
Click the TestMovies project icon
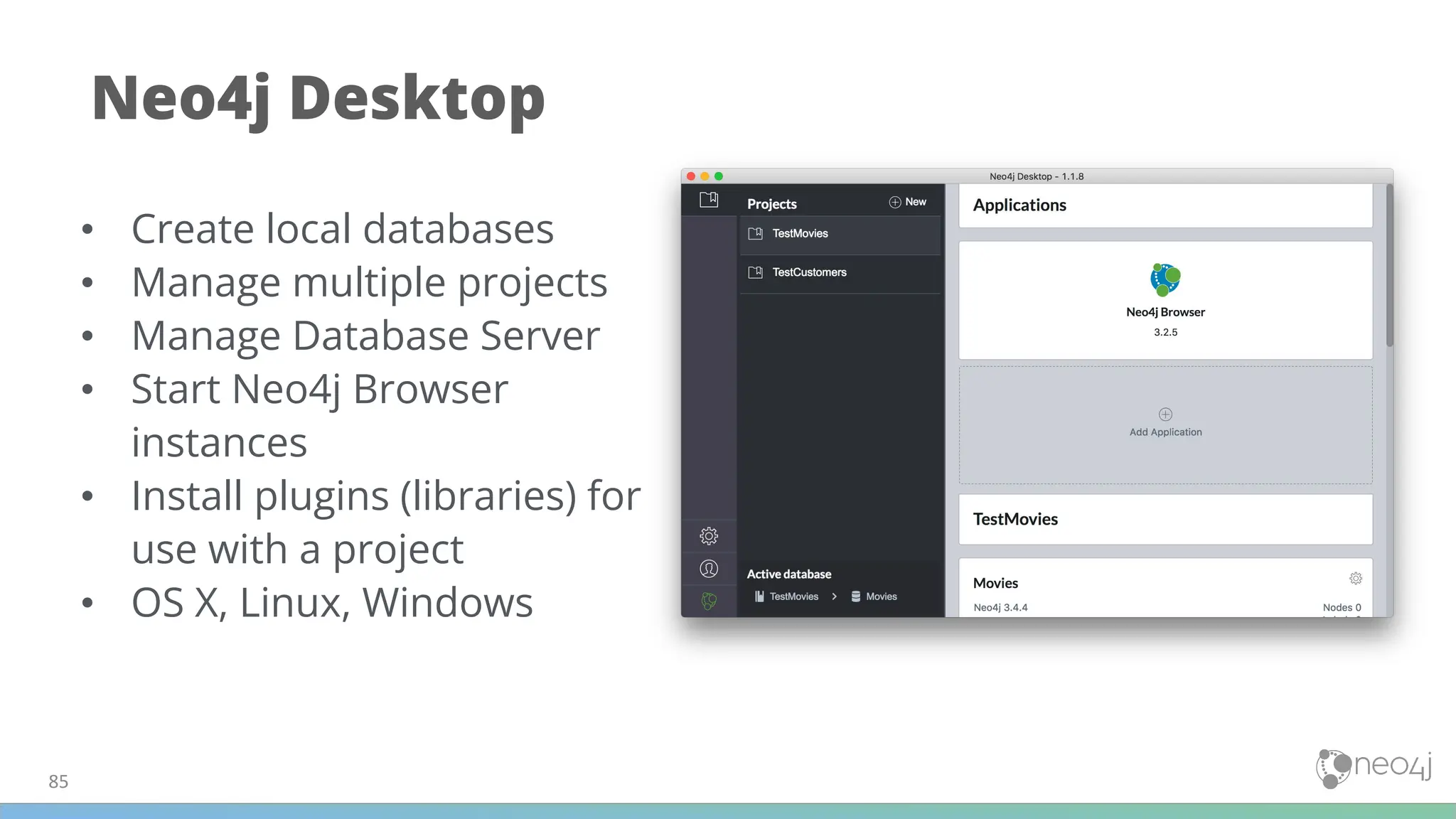[x=756, y=233]
